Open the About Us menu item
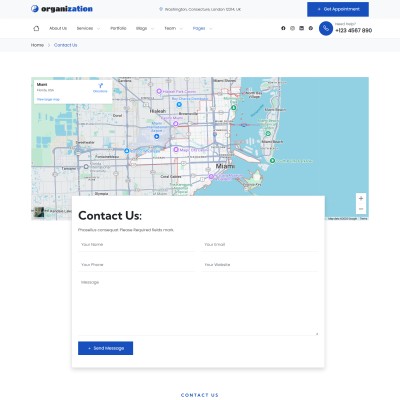Viewport: 400px width, 400px height. pyautogui.click(x=58, y=28)
